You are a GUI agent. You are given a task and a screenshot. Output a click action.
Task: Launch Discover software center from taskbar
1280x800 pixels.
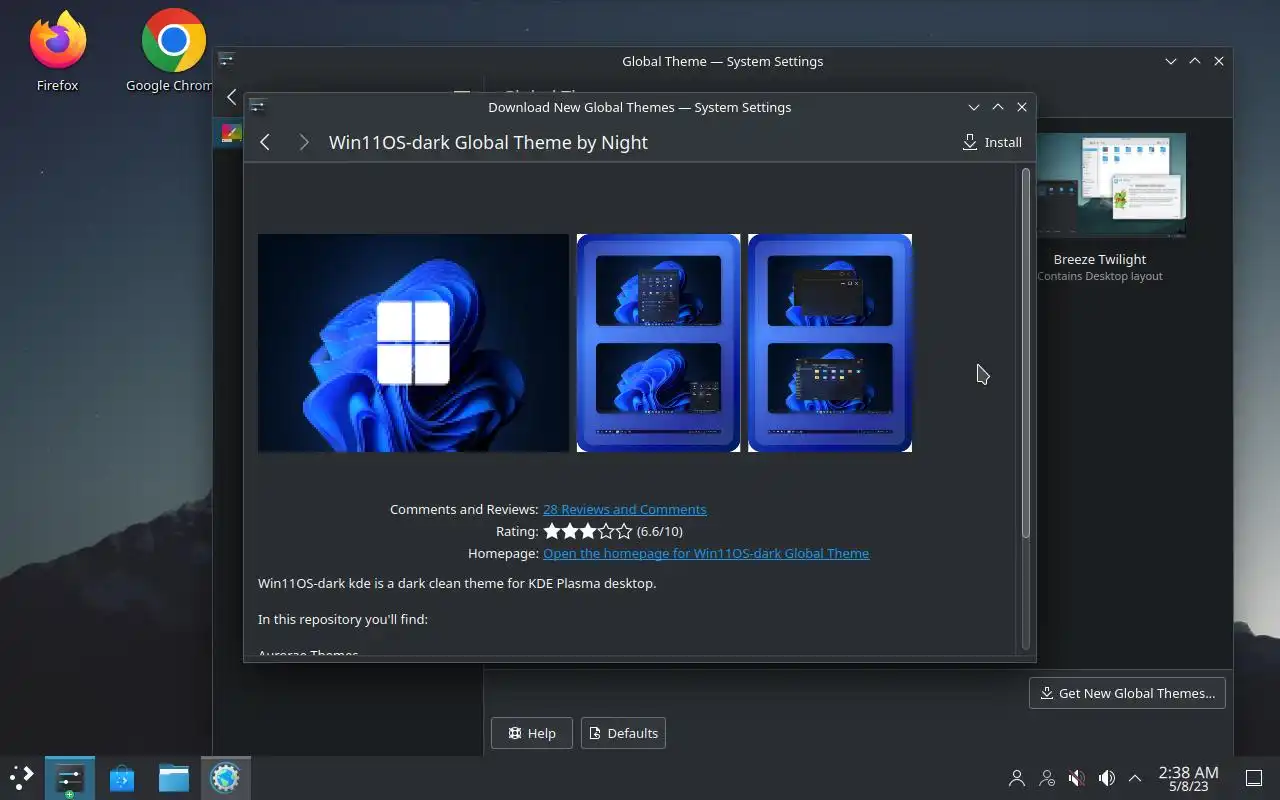[x=122, y=777]
